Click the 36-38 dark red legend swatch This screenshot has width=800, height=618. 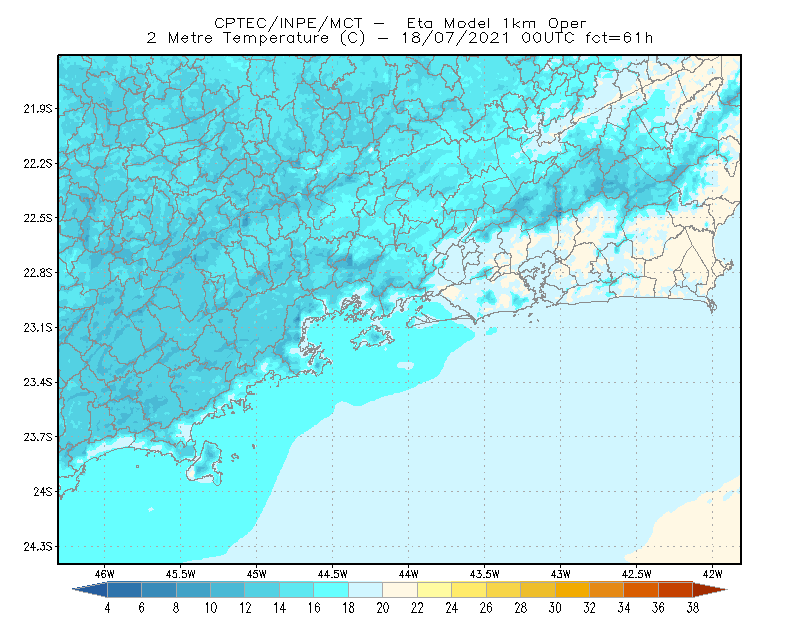(x=676, y=589)
